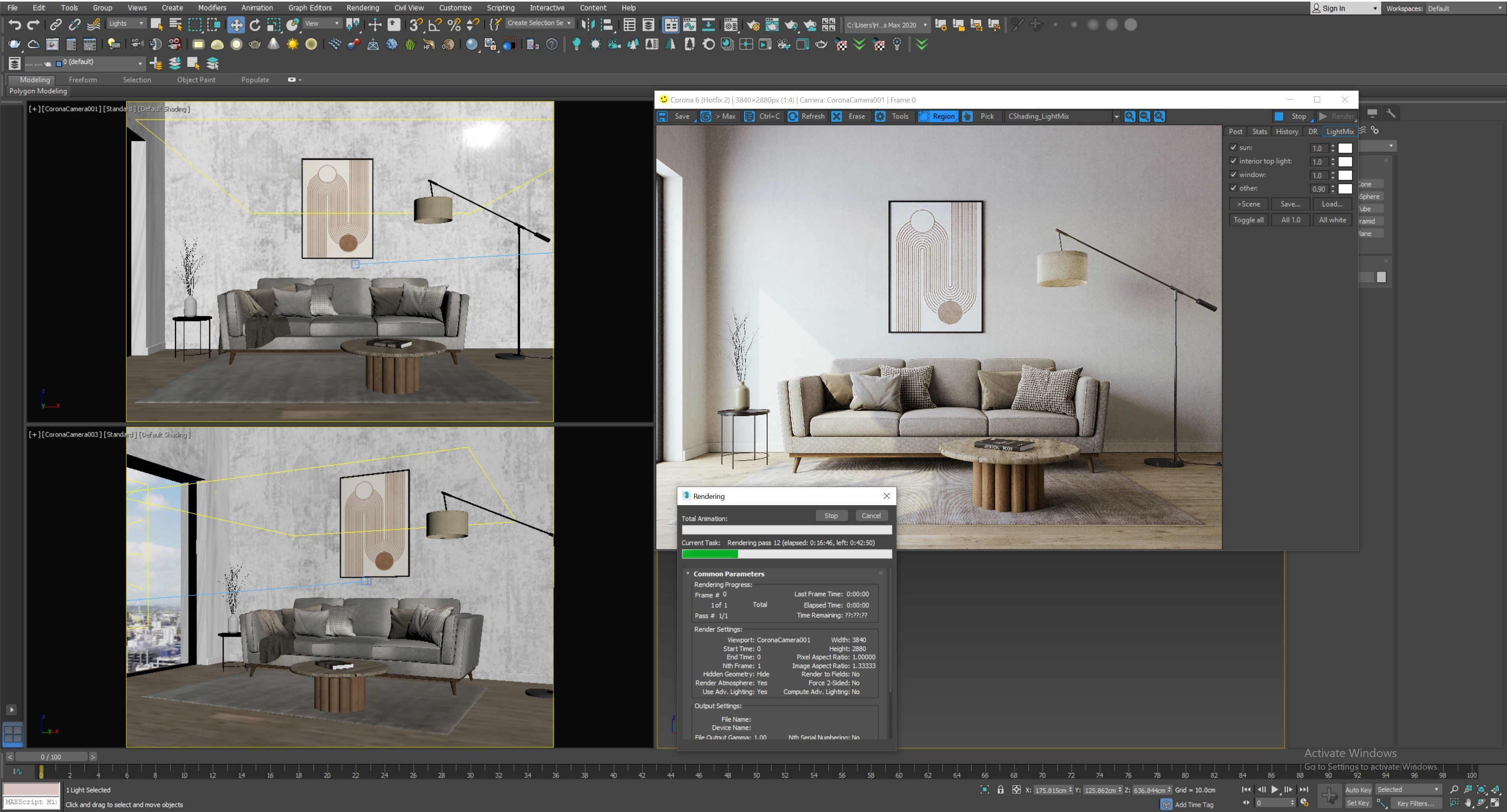Click Maximize Viewport Toggle icon

tap(1495, 803)
